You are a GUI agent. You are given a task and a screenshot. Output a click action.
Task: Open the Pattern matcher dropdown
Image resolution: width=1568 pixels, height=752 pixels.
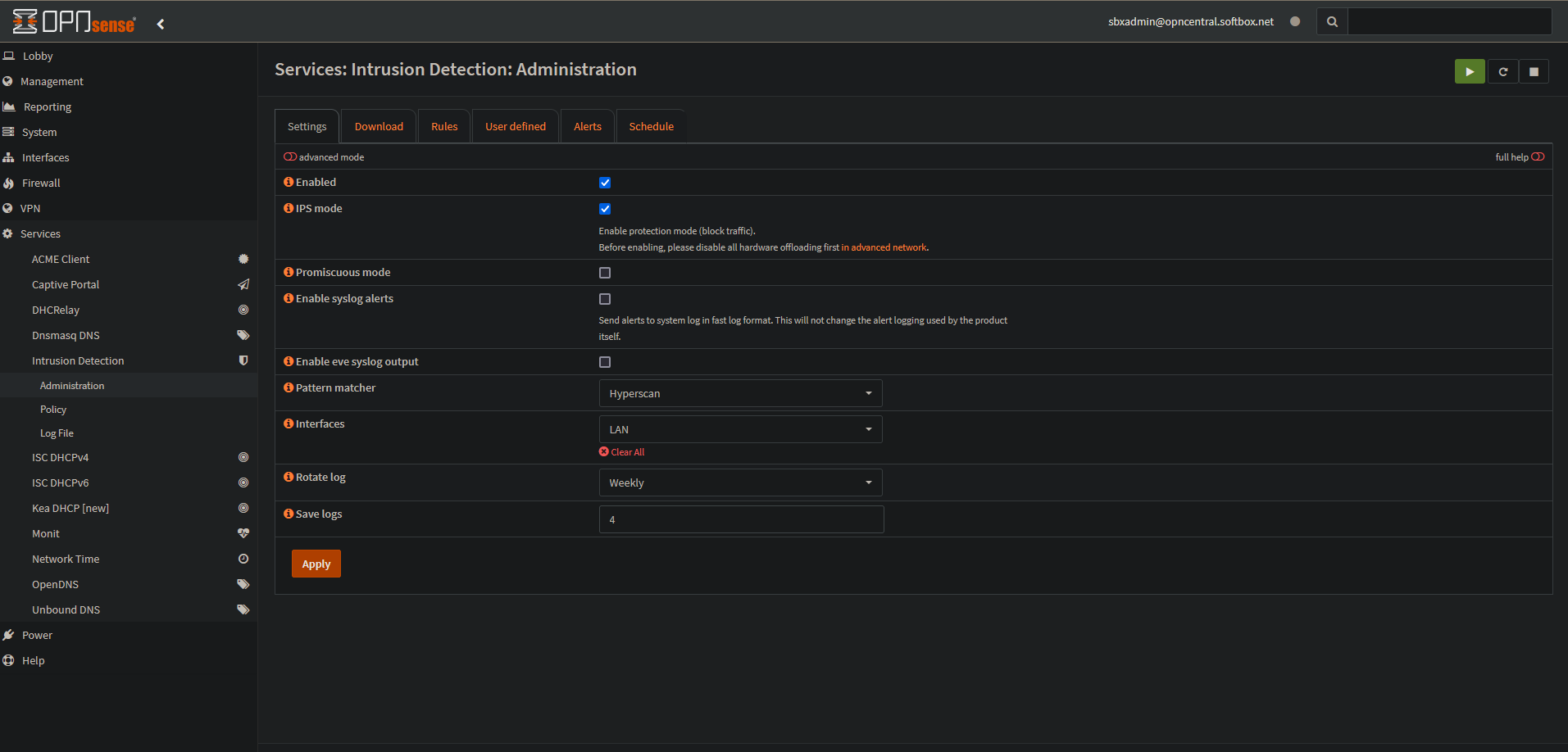740,393
